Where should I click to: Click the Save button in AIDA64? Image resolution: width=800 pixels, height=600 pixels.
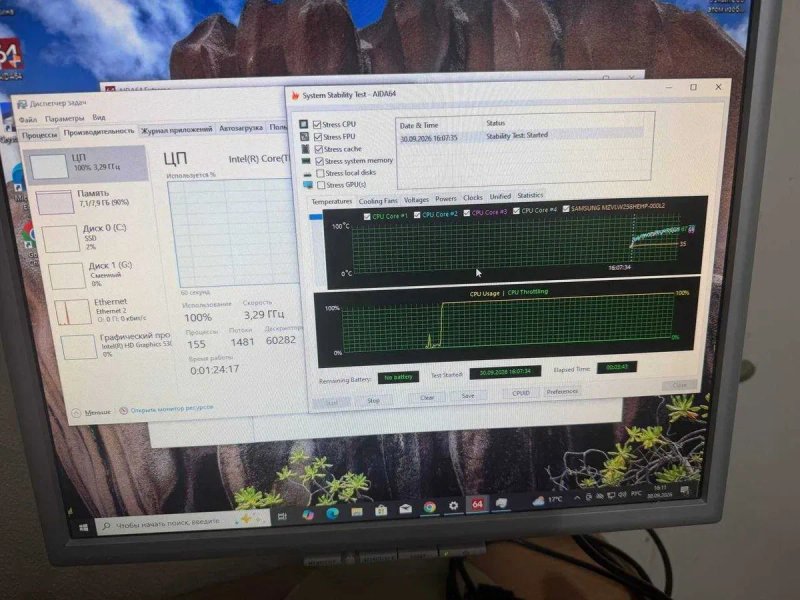pyautogui.click(x=468, y=395)
